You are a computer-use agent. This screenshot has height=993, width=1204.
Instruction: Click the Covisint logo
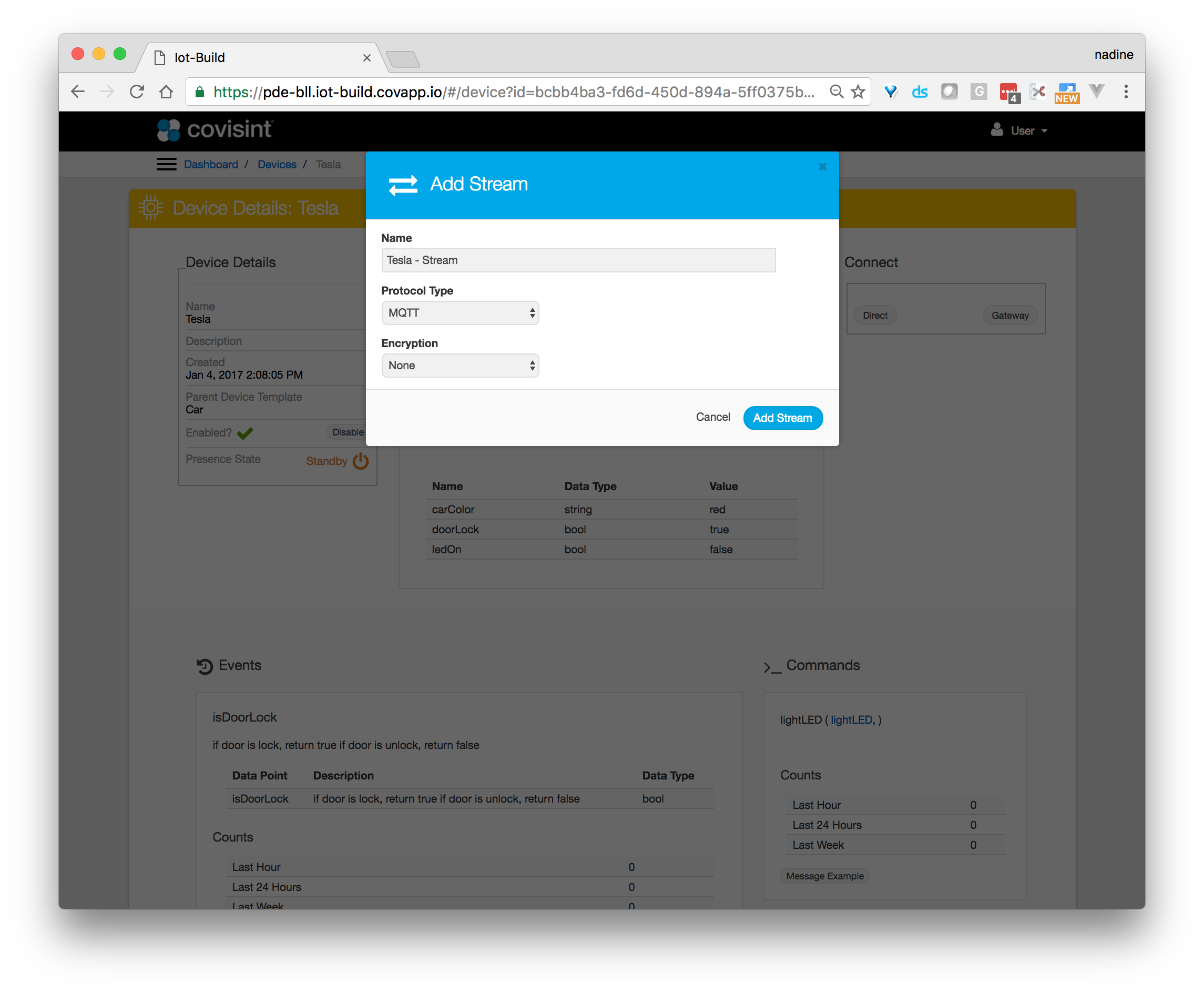tap(216, 130)
